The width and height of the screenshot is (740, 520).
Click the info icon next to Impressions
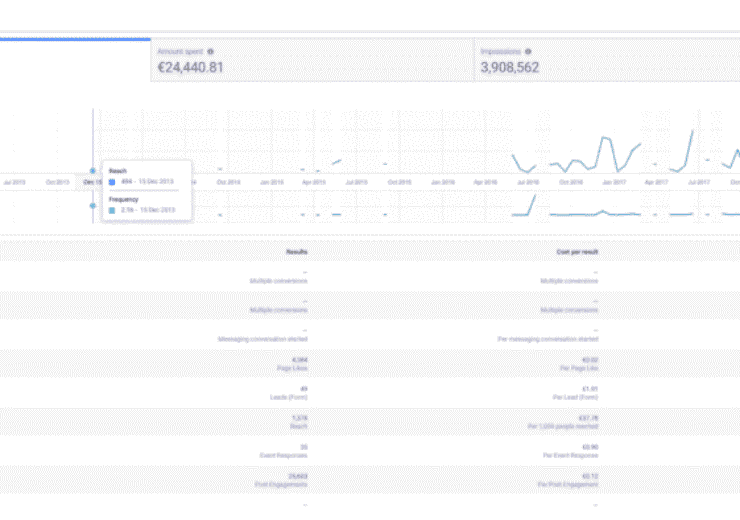528,51
